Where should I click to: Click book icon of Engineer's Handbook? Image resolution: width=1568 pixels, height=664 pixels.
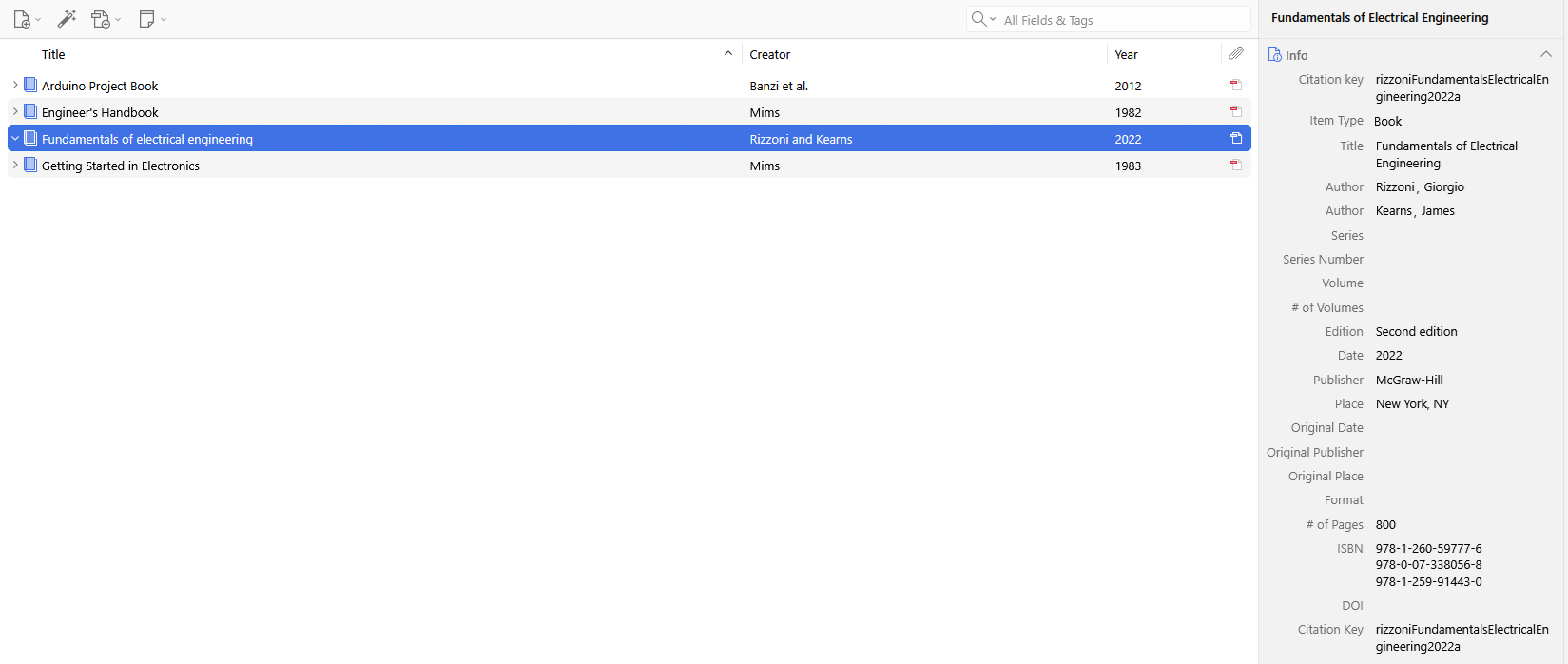click(x=30, y=111)
